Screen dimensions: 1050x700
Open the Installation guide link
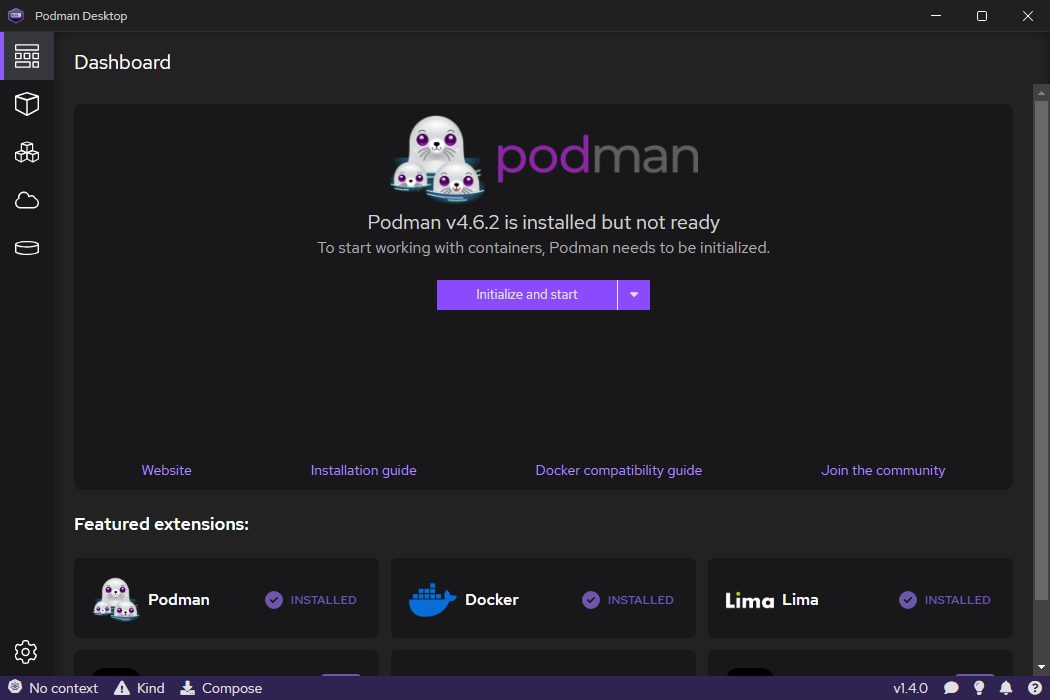click(x=364, y=470)
